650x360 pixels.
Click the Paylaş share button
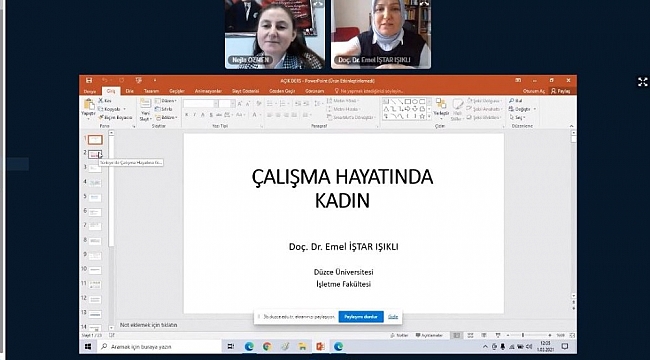tap(560, 91)
